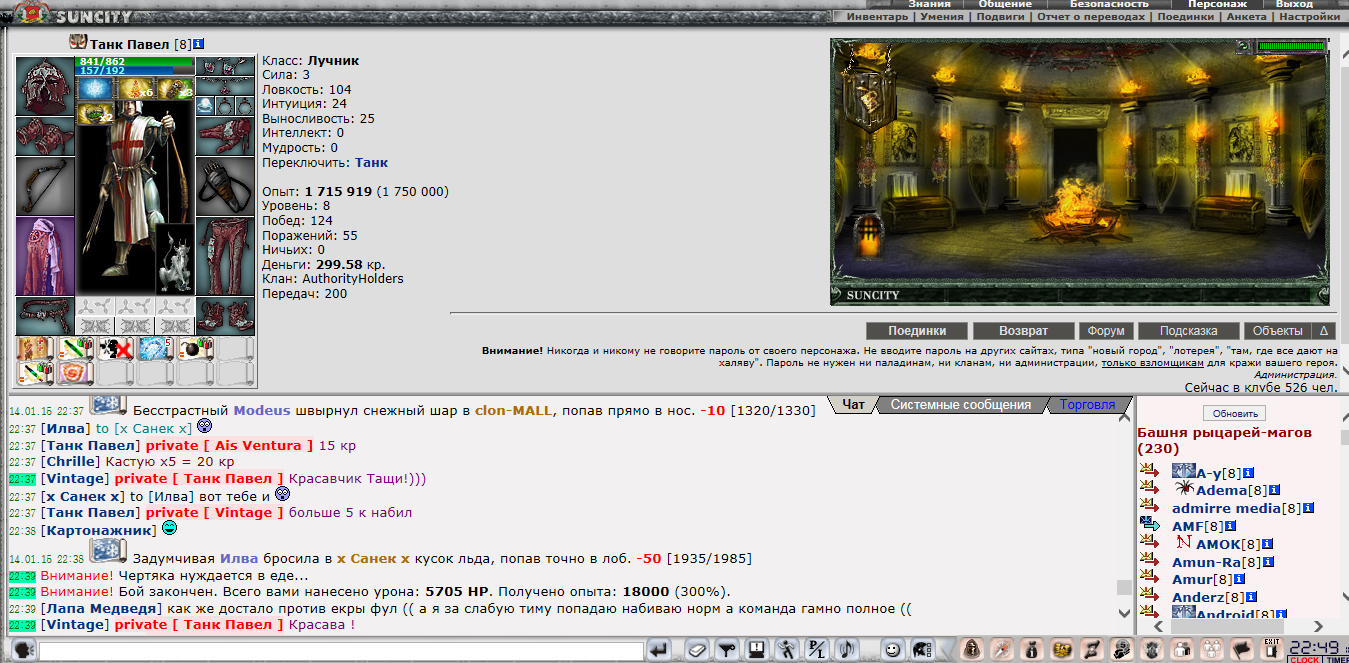This screenshot has height=663, width=1349.
Task: Switch class via the Танк link
Action: coord(371,162)
